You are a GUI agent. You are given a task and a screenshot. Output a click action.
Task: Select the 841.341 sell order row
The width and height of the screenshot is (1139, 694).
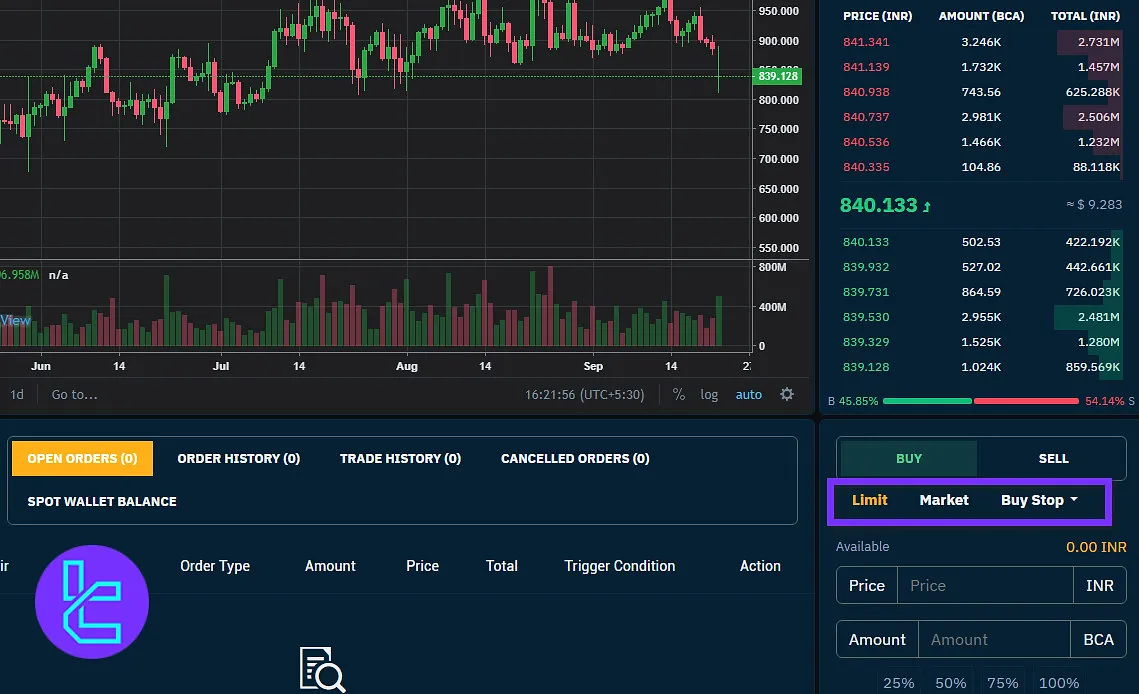980,42
